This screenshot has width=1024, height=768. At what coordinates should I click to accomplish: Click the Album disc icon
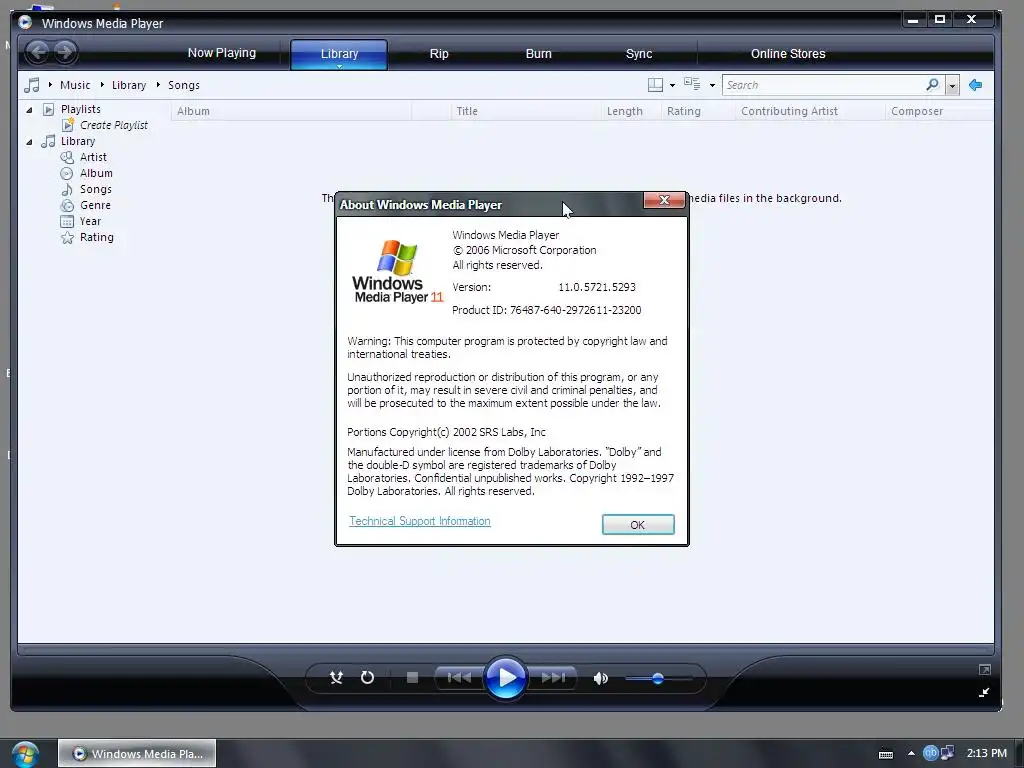(67, 173)
